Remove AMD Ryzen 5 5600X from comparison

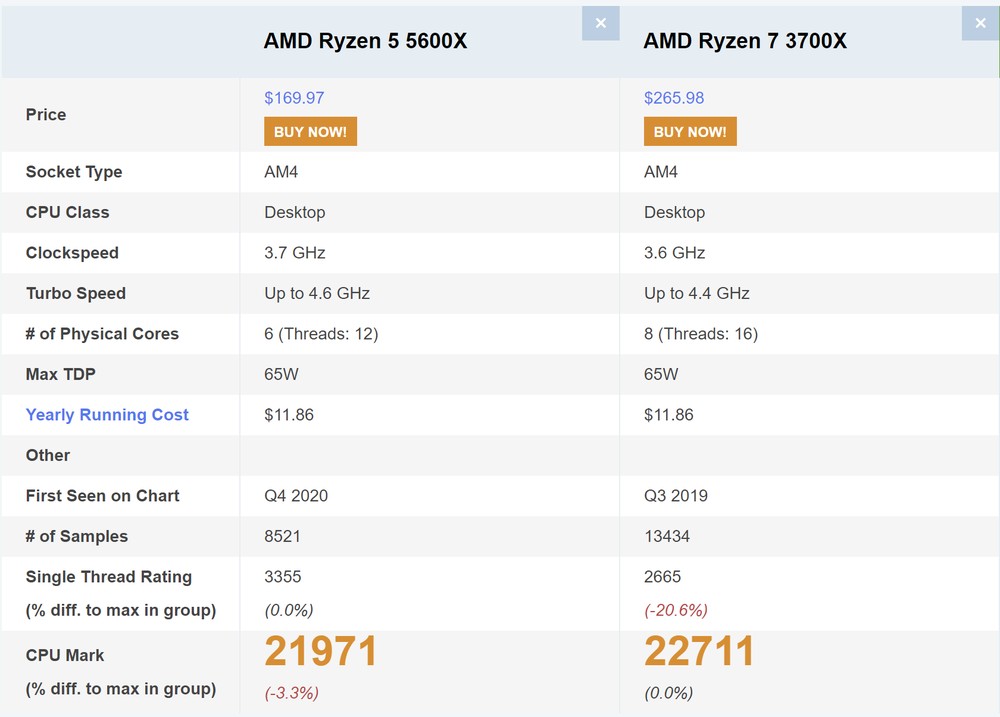tap(601, 23)
